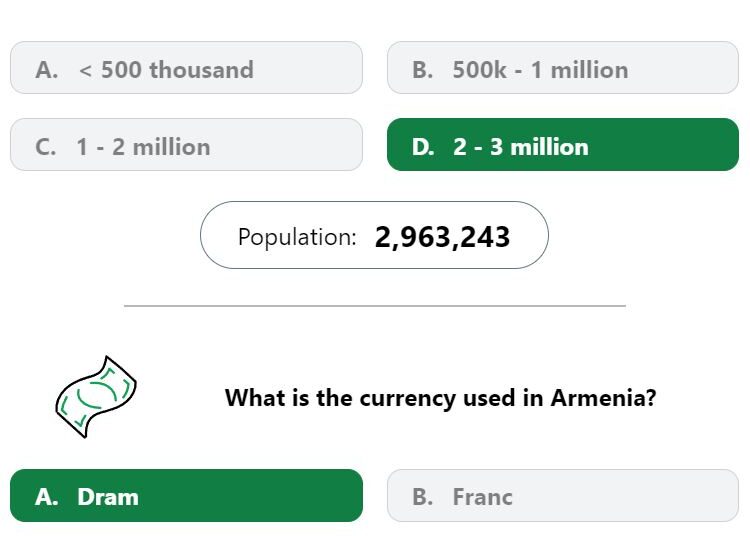Click the letter "A." beside Dram

46,497
